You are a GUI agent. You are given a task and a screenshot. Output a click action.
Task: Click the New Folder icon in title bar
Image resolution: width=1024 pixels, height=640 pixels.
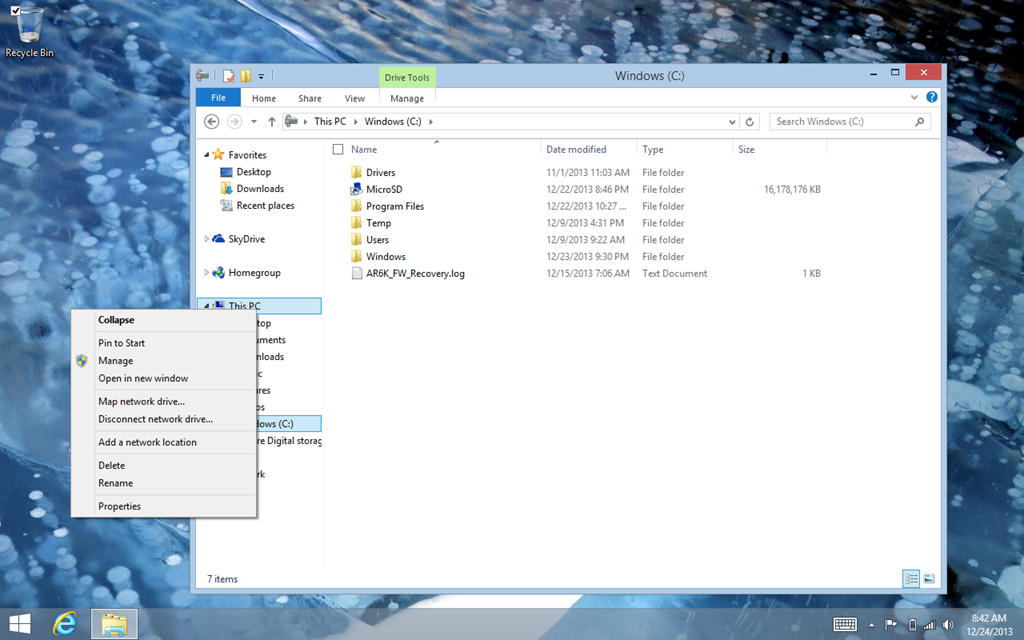click(x=245, y=76)
